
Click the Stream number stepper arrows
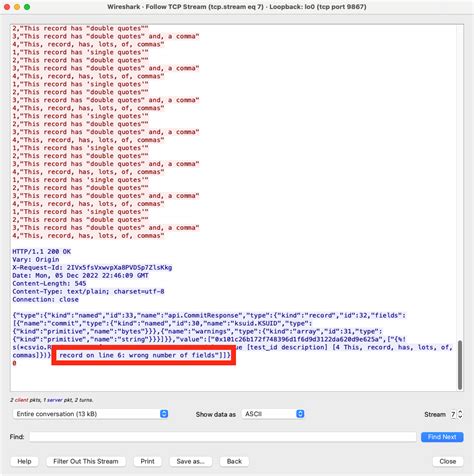point(460,414)
